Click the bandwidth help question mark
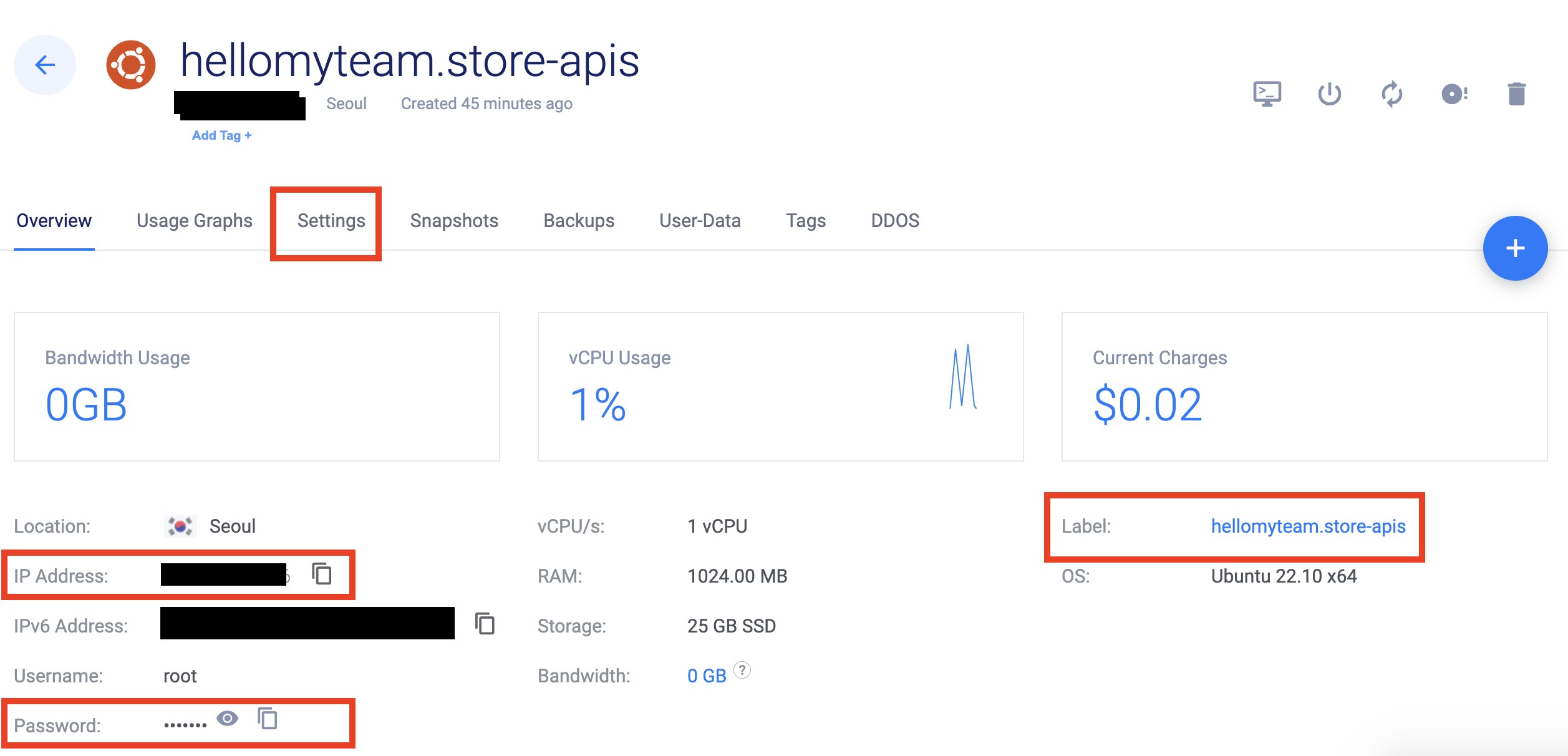The width and height of the screenshot is (1568, 756). coord(742,671)
